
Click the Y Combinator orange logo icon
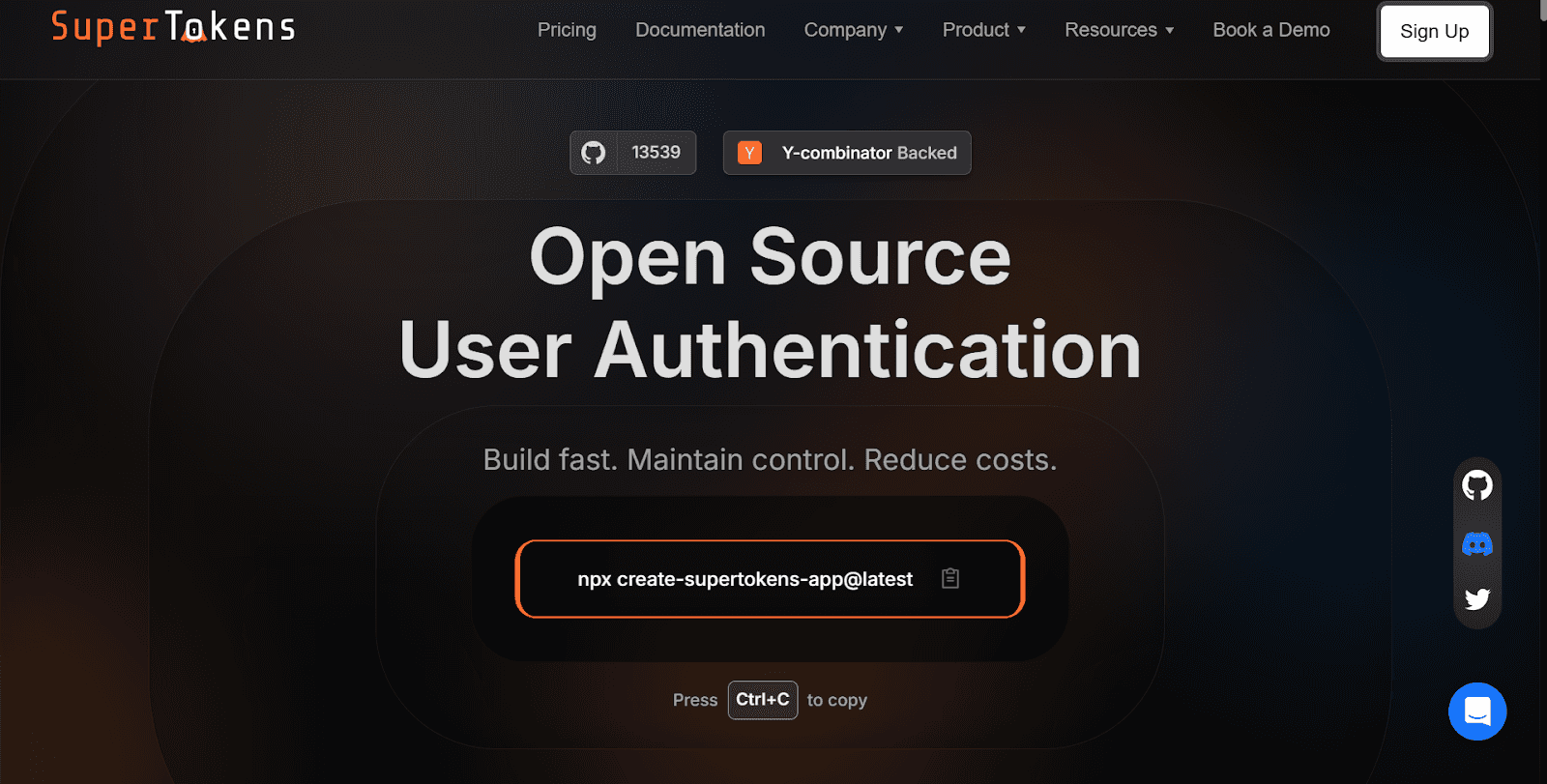point(749,153)
